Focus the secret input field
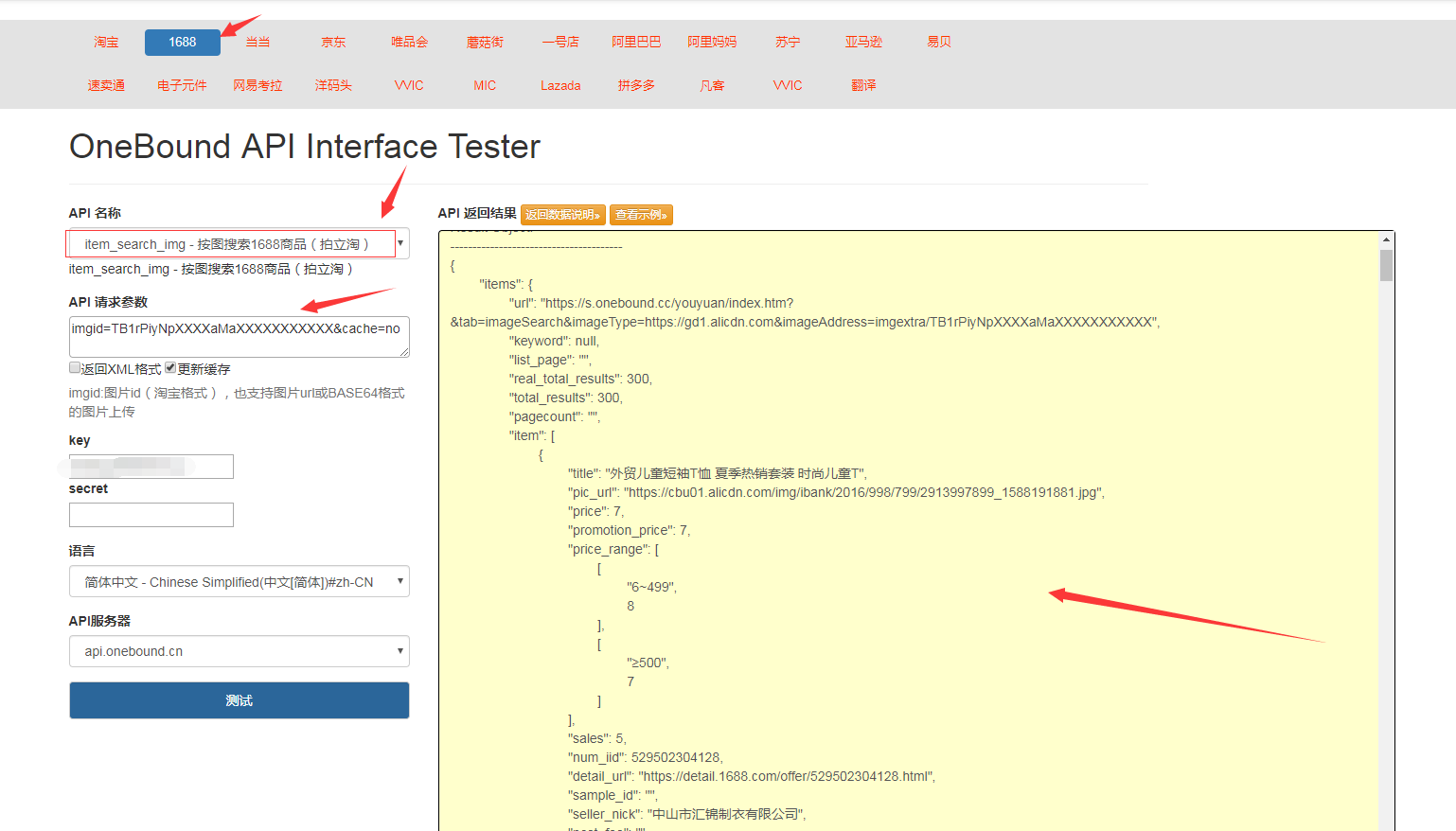Viewport: 1456px width, 831px height. pyautogui.click(x=151, y=515)
